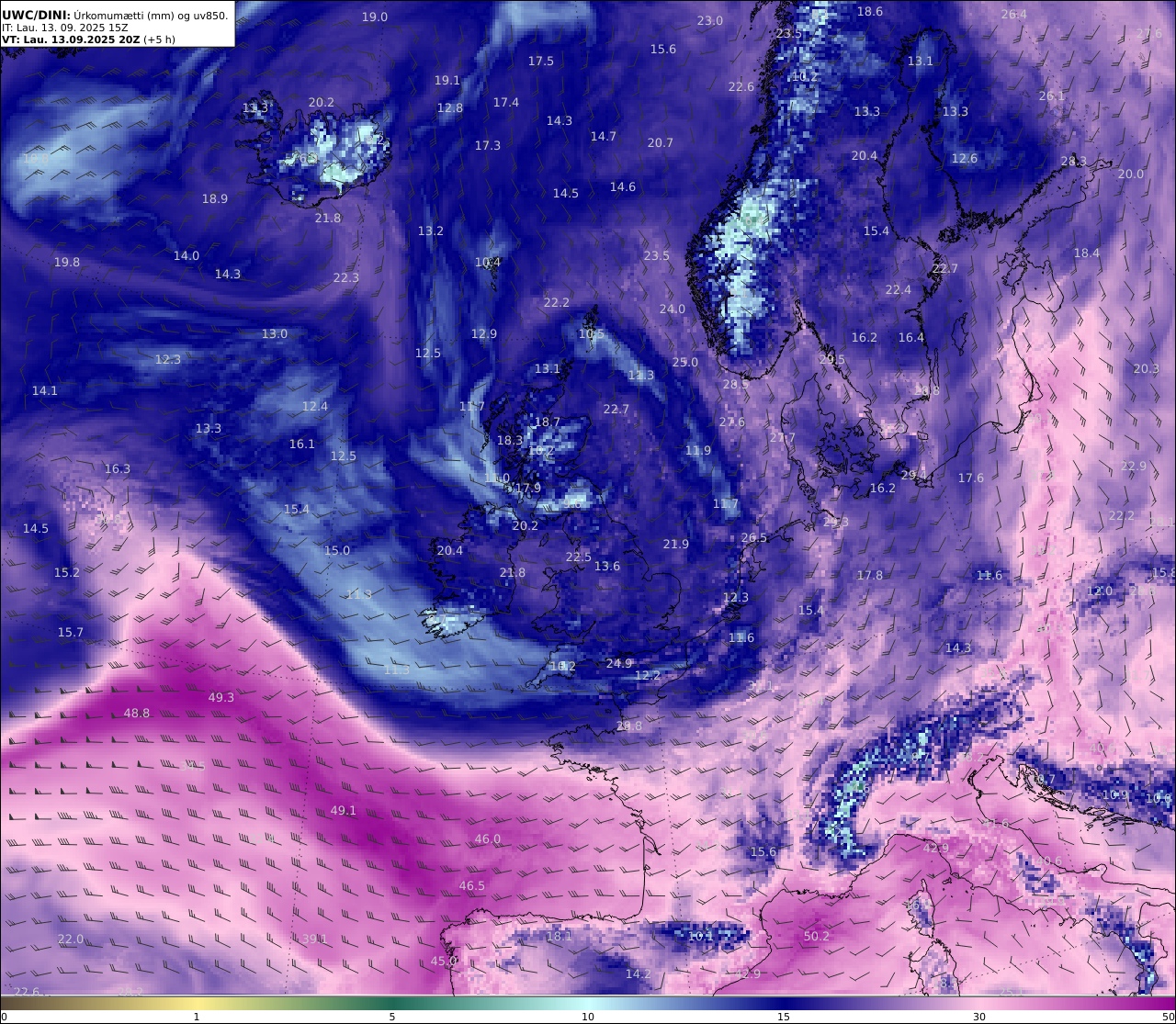Click the 26.5 value label
1176x1024 pixels.
(753, 538)
